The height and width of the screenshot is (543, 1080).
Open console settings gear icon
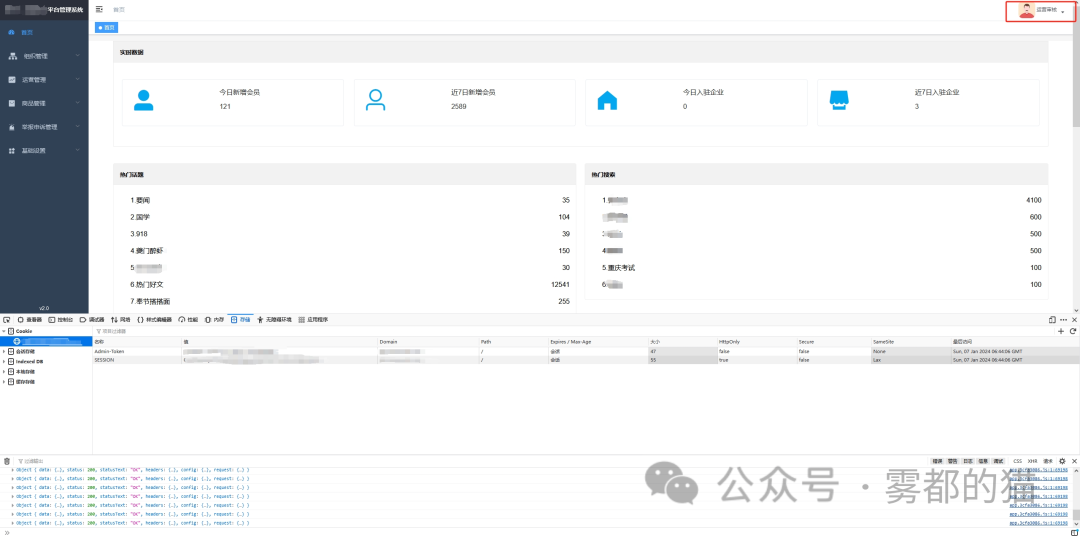point(1062,461)
